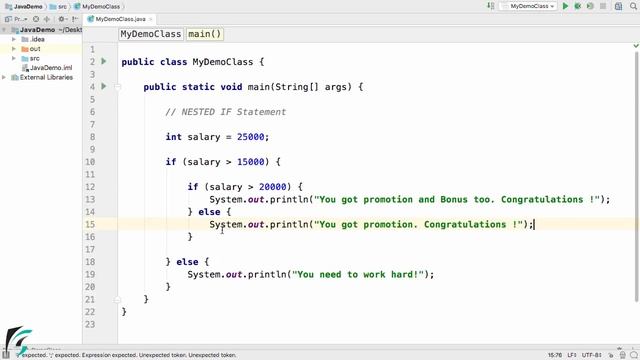Click the "} else {" on line 14

209,212
